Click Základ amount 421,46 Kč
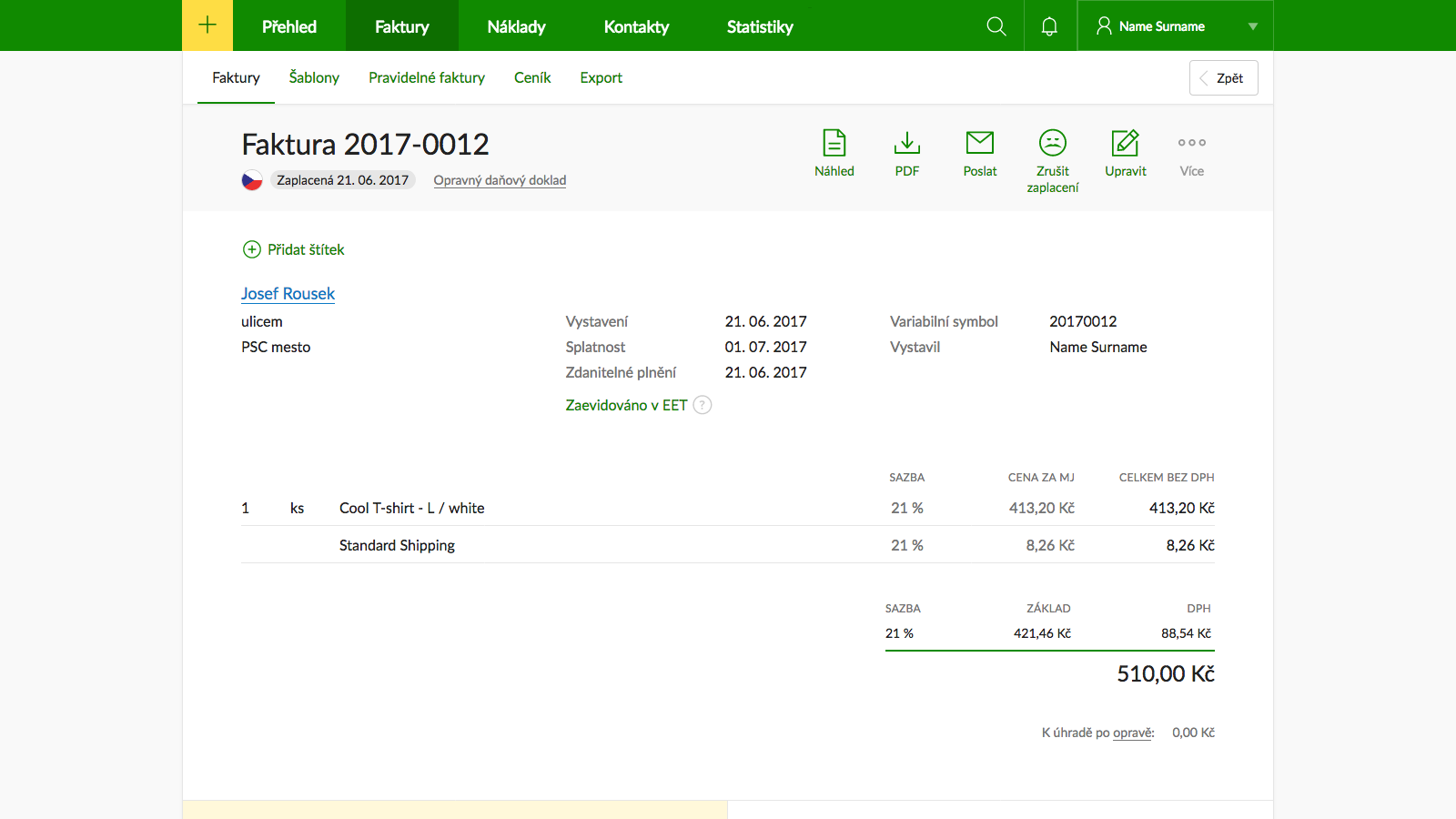 coord(1042,633)
